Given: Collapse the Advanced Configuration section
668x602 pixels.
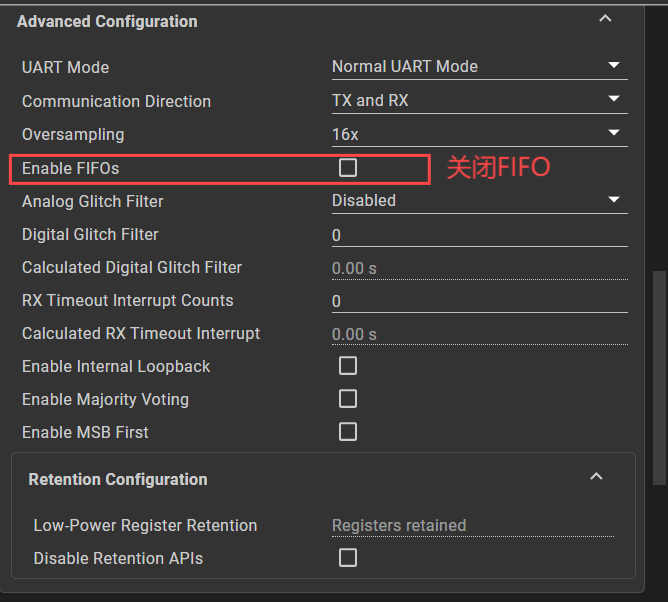Looking at the screenshot, I should point(603,18).
